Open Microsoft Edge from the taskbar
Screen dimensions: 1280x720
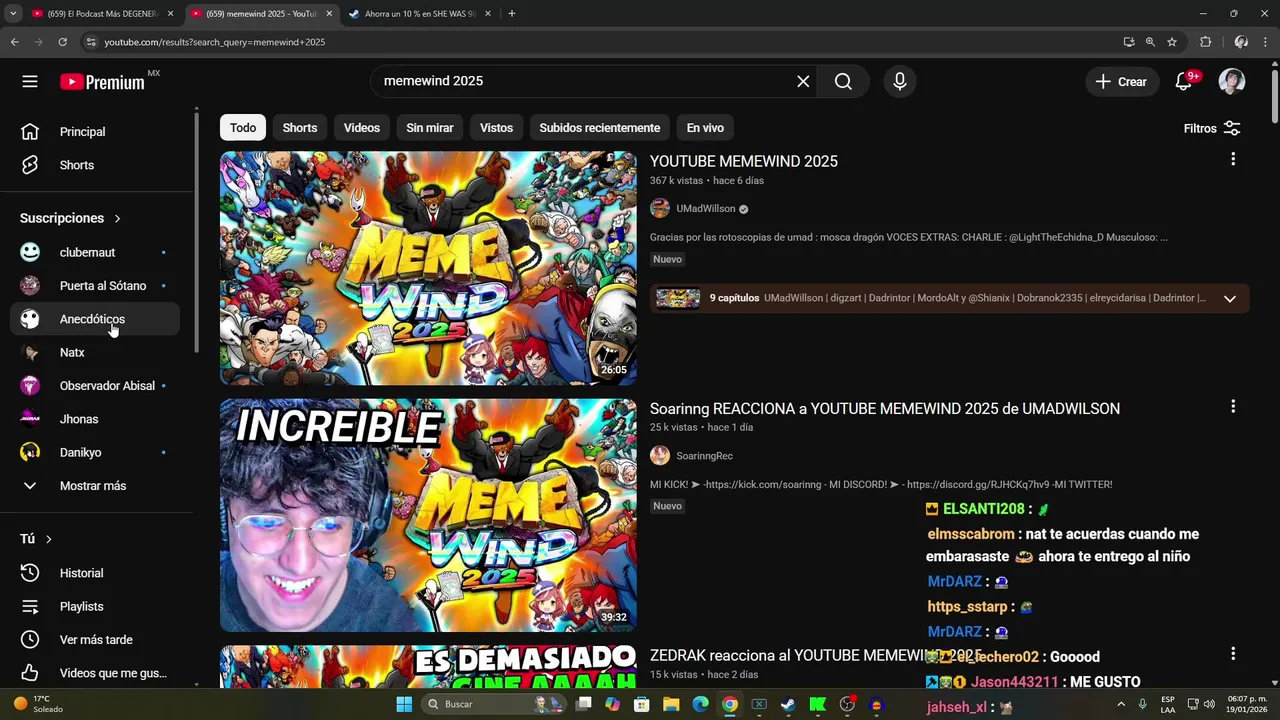[700, 704]
